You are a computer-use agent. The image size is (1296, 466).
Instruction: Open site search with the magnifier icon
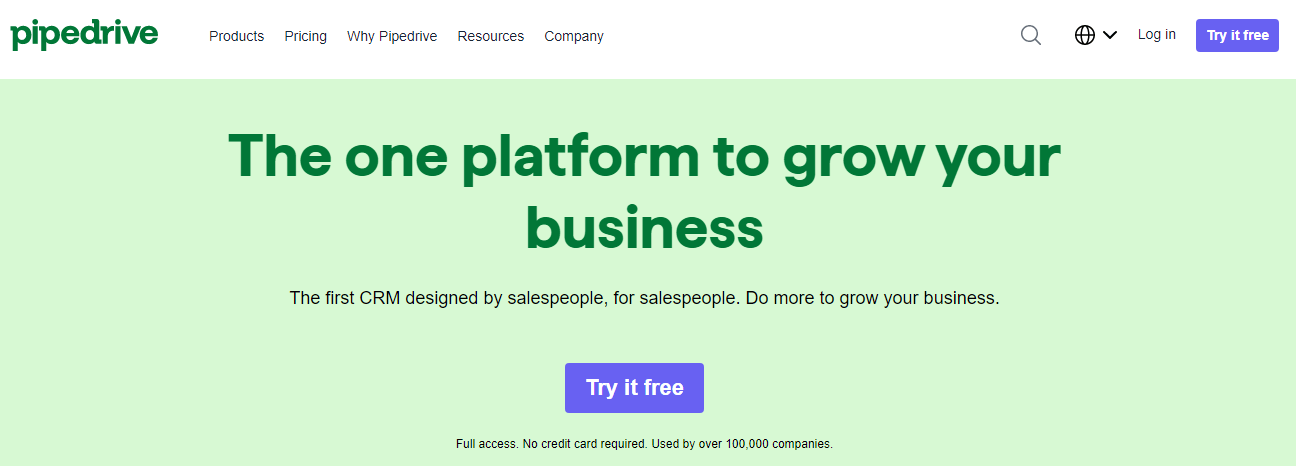coord(1031,35)
